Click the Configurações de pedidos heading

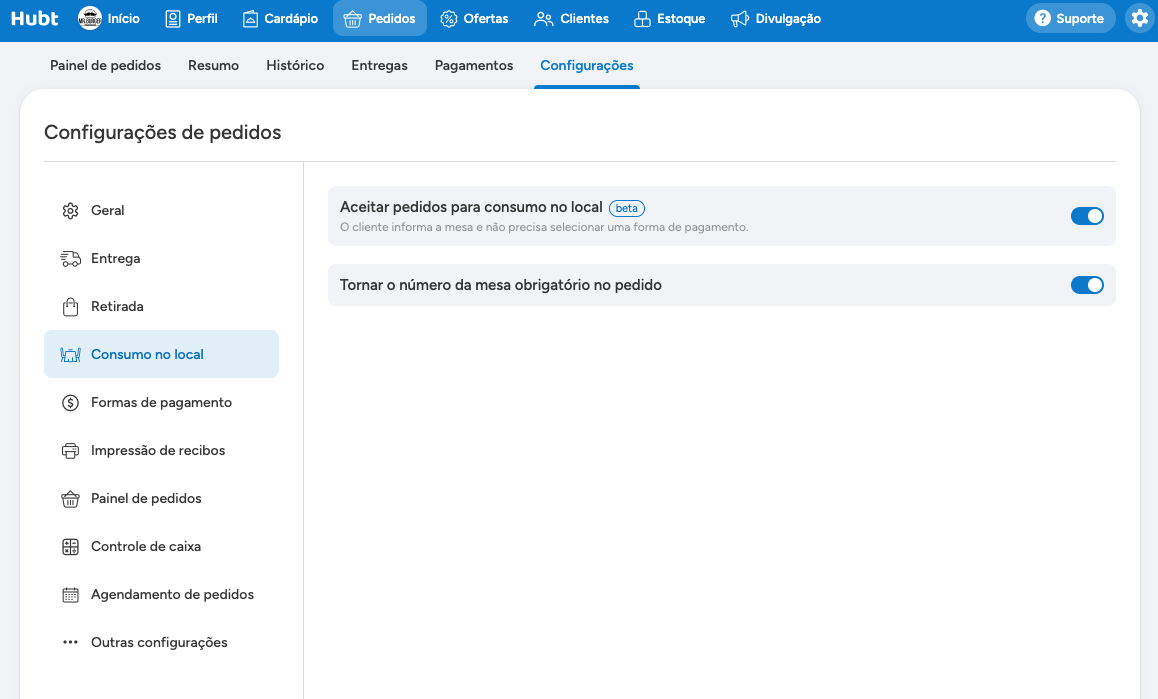click(x=162, y=132)
